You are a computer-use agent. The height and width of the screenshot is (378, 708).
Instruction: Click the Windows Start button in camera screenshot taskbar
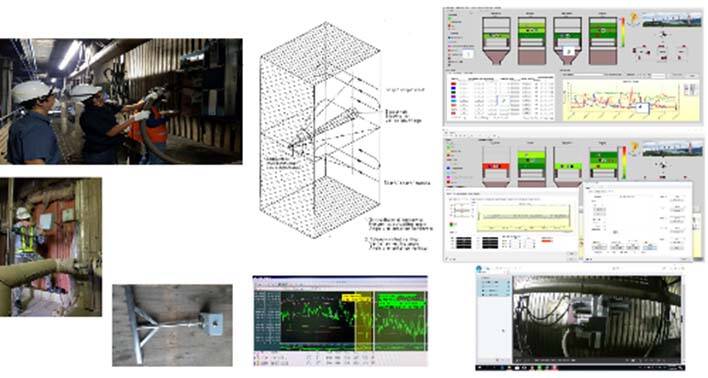480,367
